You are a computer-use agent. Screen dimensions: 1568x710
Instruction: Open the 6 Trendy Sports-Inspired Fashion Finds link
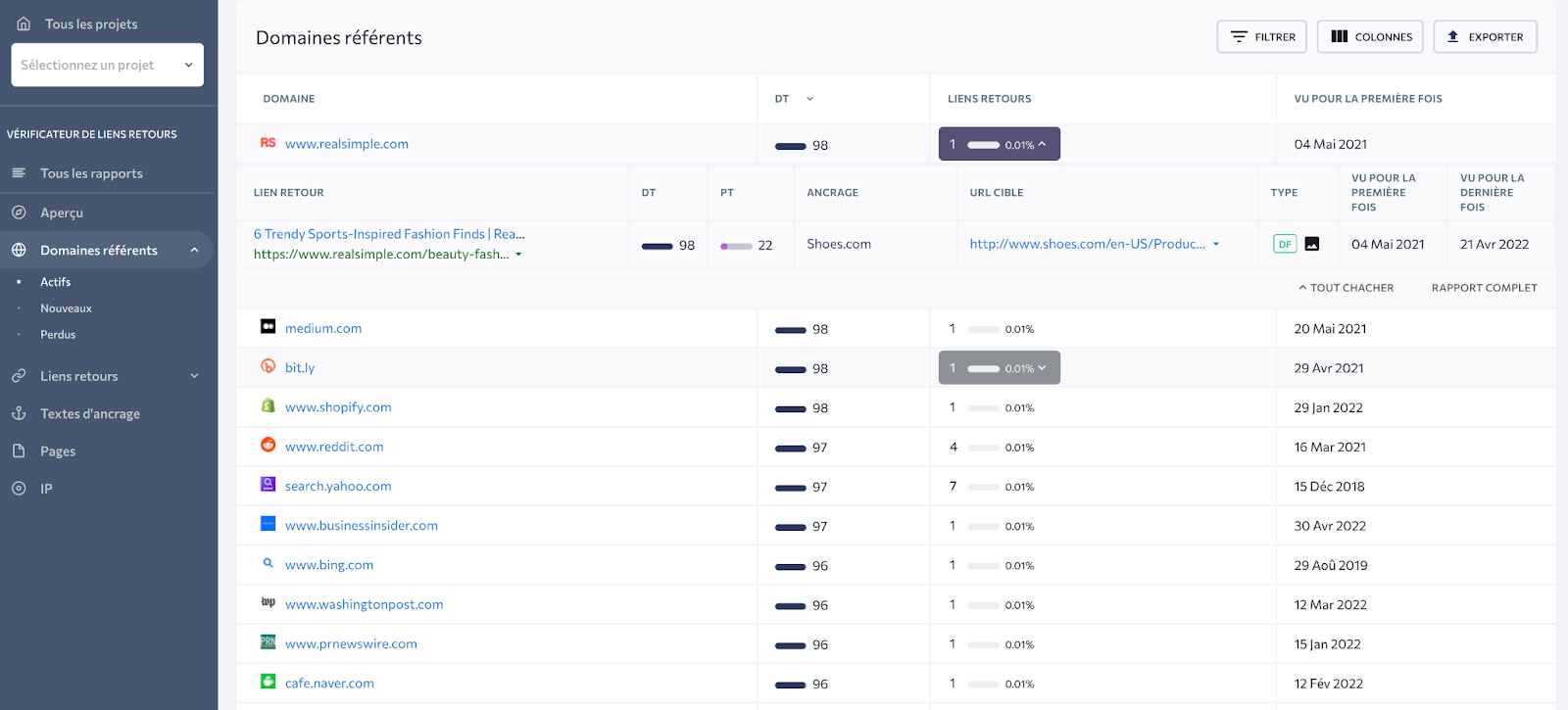click(389, 234)
